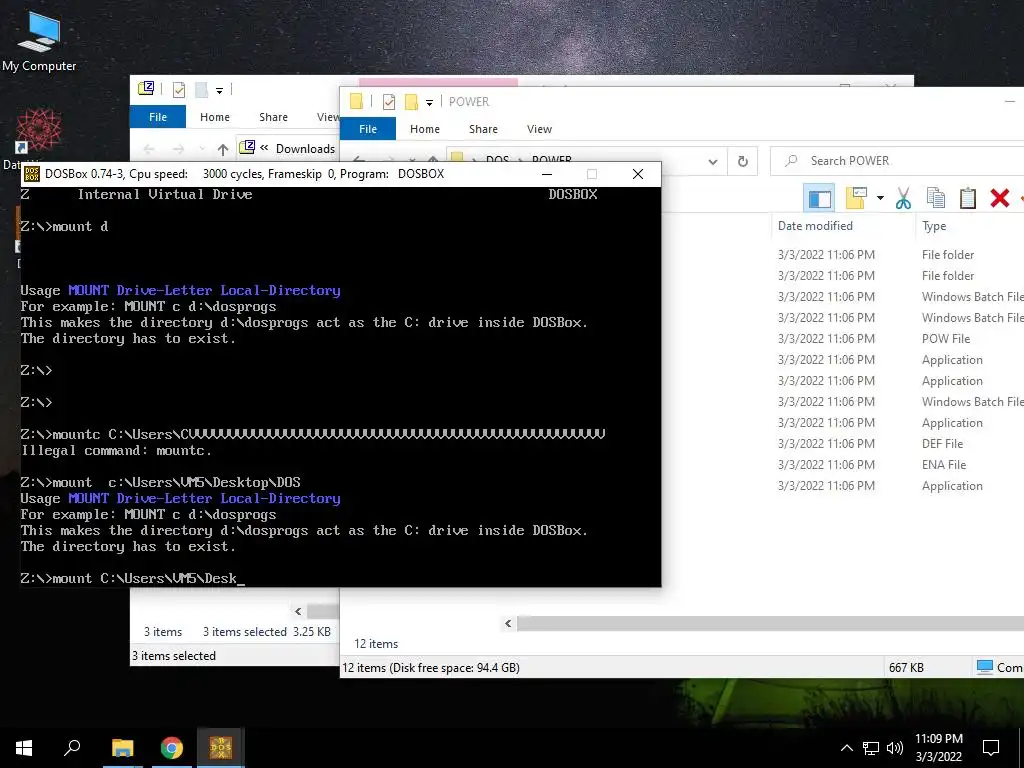The width and height of the screenshot is (1024, 768).
Task: Click the DOSBox title bar icon
Action: point(31,174)
